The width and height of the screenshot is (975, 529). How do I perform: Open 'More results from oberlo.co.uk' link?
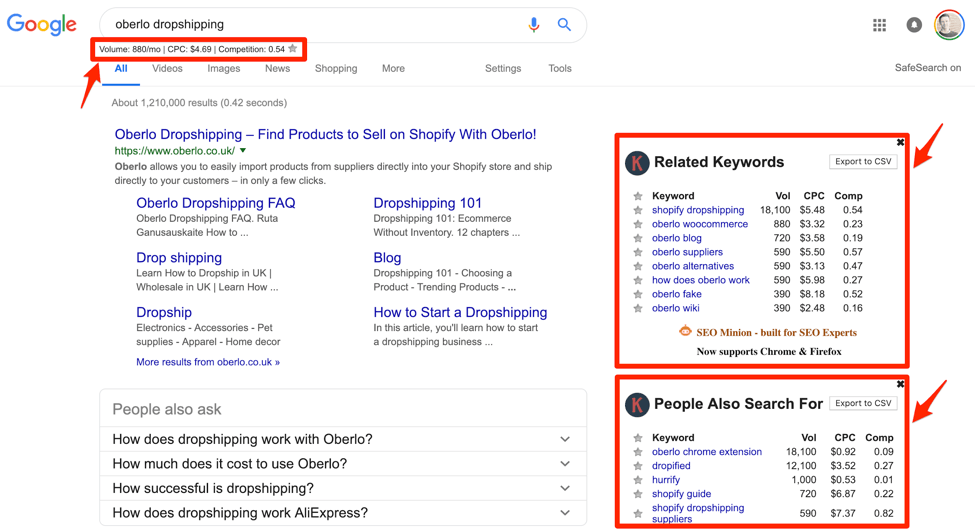tap(208, 362)
